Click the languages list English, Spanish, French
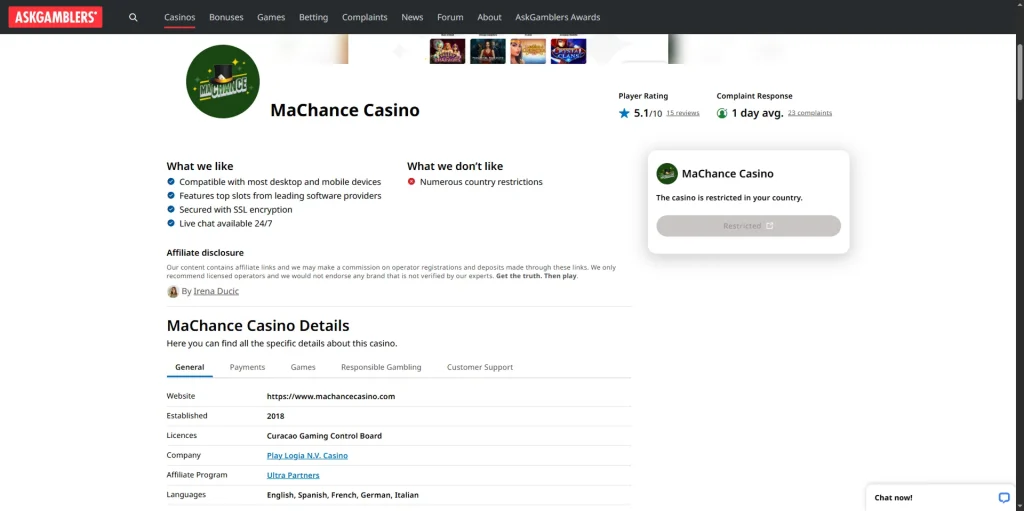The width and height of the screenshot is (1024, 511). [x=343, y=495]
